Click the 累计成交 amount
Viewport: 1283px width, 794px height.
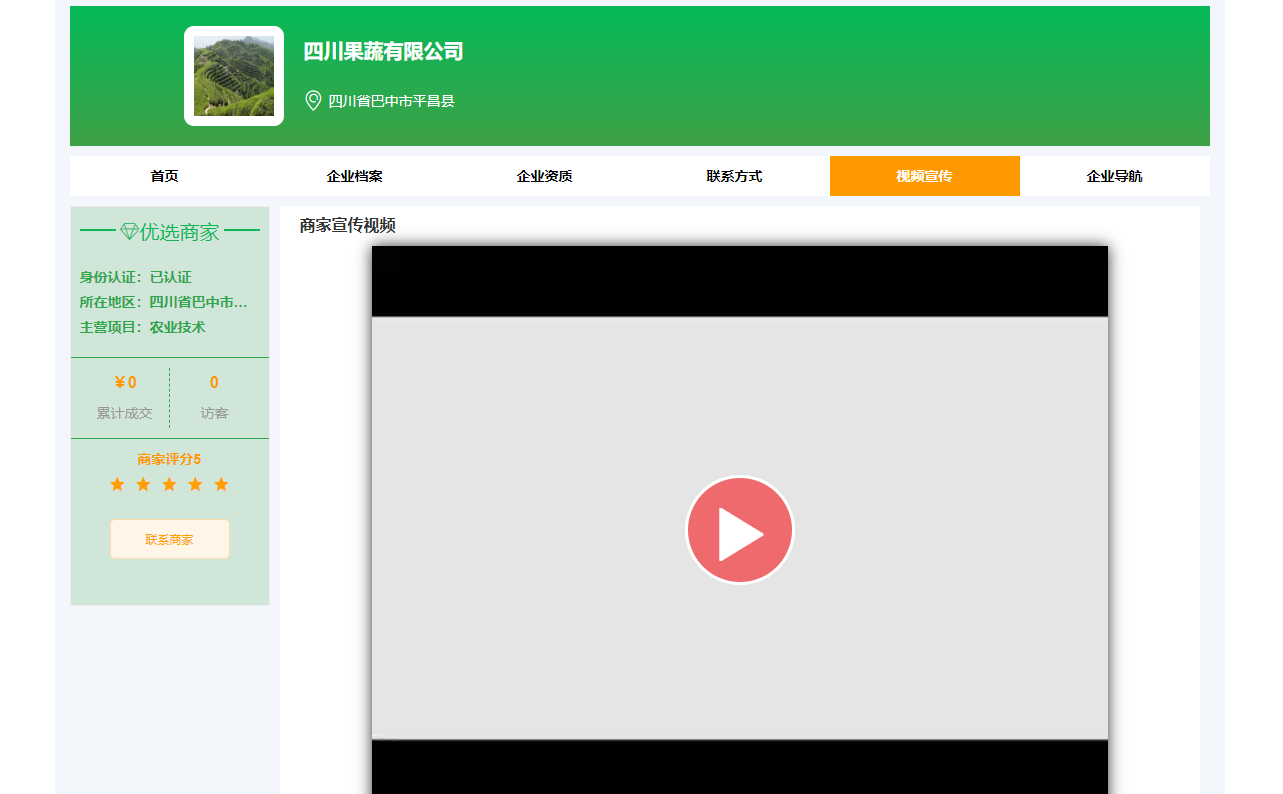pos(125,383)
